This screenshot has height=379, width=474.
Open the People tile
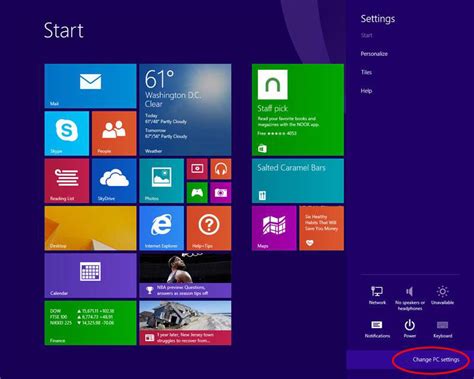pos(114,133)
